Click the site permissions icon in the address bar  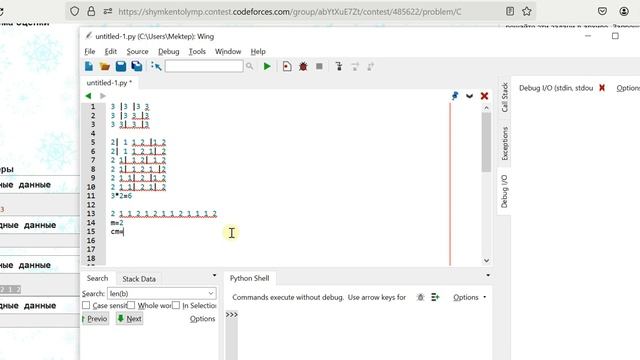click(108, 11)
